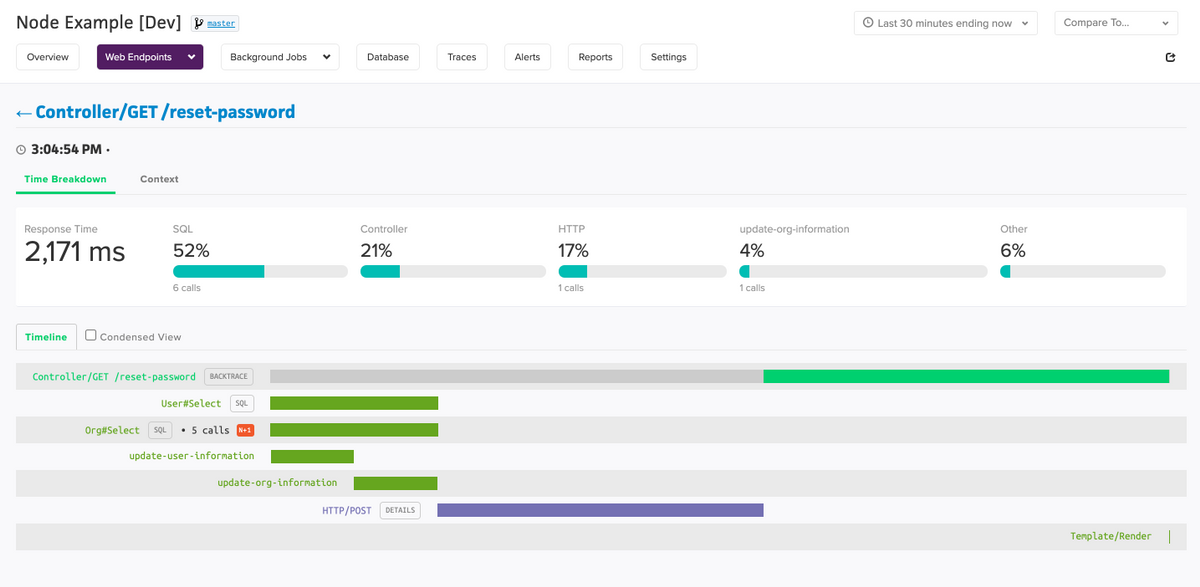
Task: Click the SQL badge next to Org#Select
Action: click(x=160, y=430)
